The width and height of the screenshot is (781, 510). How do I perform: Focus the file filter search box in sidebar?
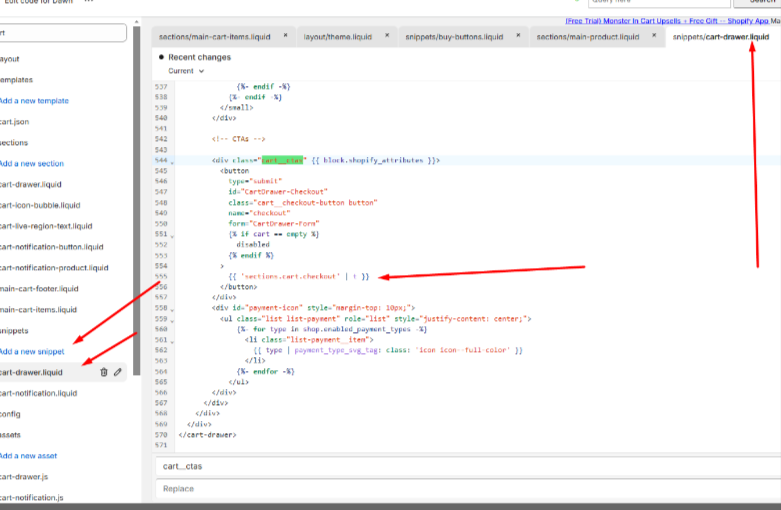tap(63, 33)
